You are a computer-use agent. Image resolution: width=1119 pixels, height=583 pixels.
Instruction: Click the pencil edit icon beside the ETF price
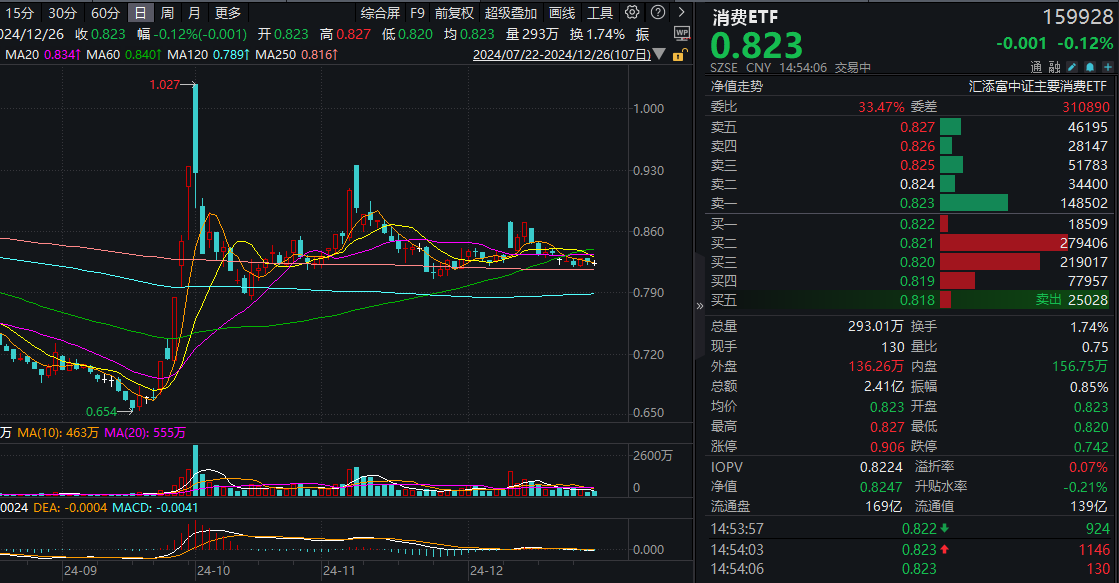[x=1073, y=66]
